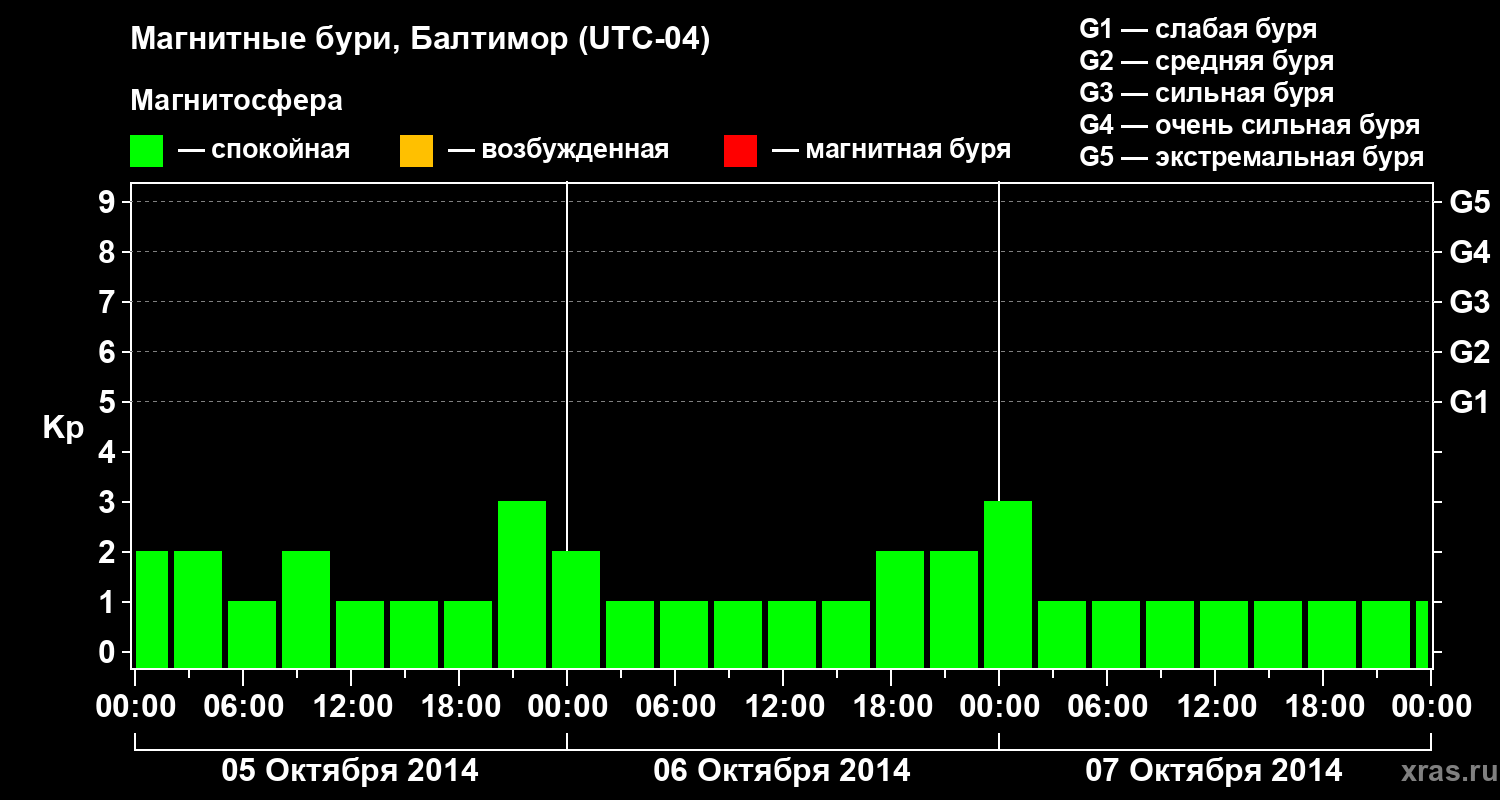Click the '06 Октября 2014' date label
1500x800 pixels.
pos(782,771)
